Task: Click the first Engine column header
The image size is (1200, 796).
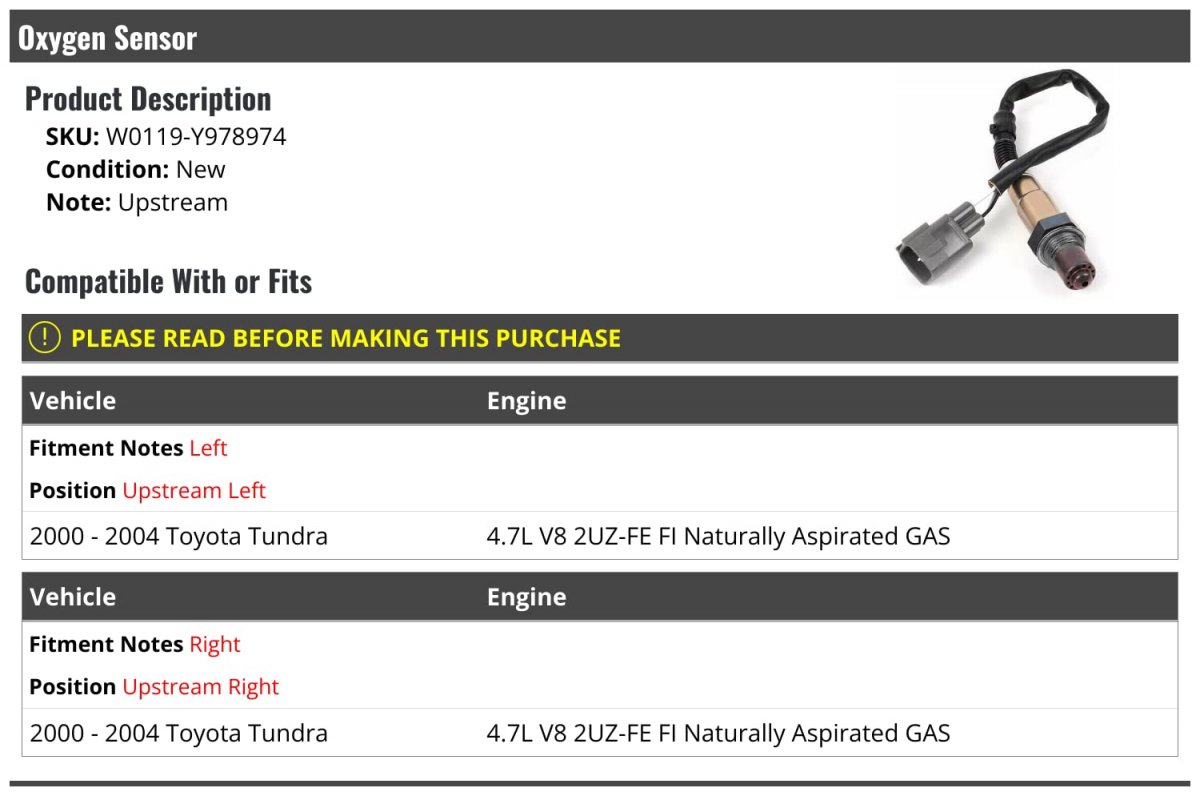Action: pyautogui.click(x=527, y=401)
